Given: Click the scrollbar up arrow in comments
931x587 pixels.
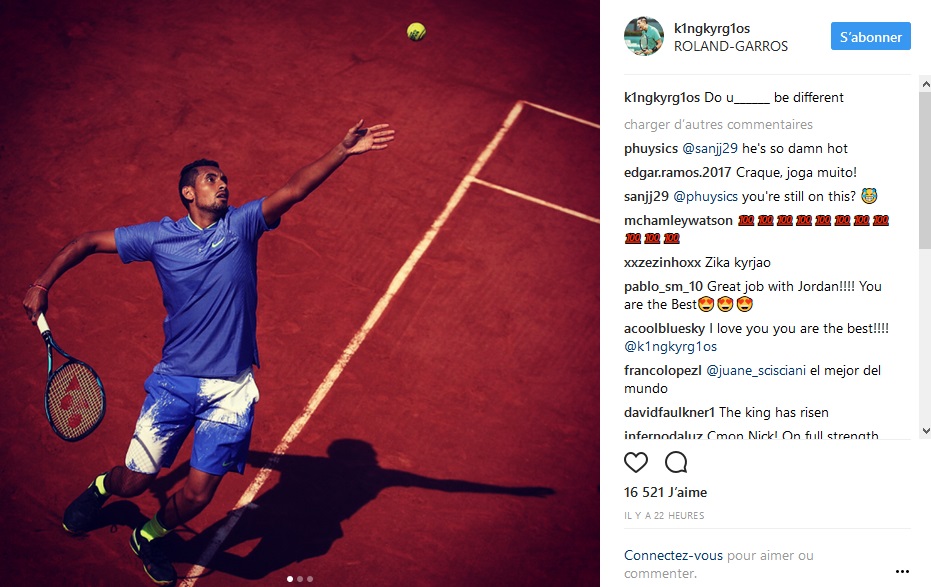Looking at the screenshot, I should click(x=925, y=84).
